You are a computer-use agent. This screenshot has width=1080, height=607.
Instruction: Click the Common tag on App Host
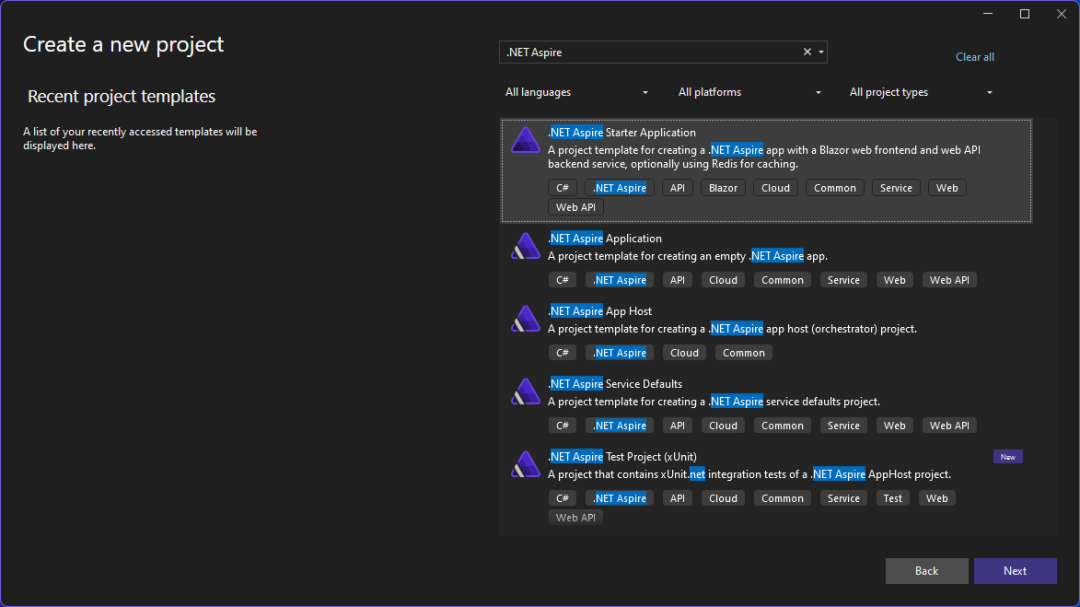pyautogui.click(x=743, y=353)
